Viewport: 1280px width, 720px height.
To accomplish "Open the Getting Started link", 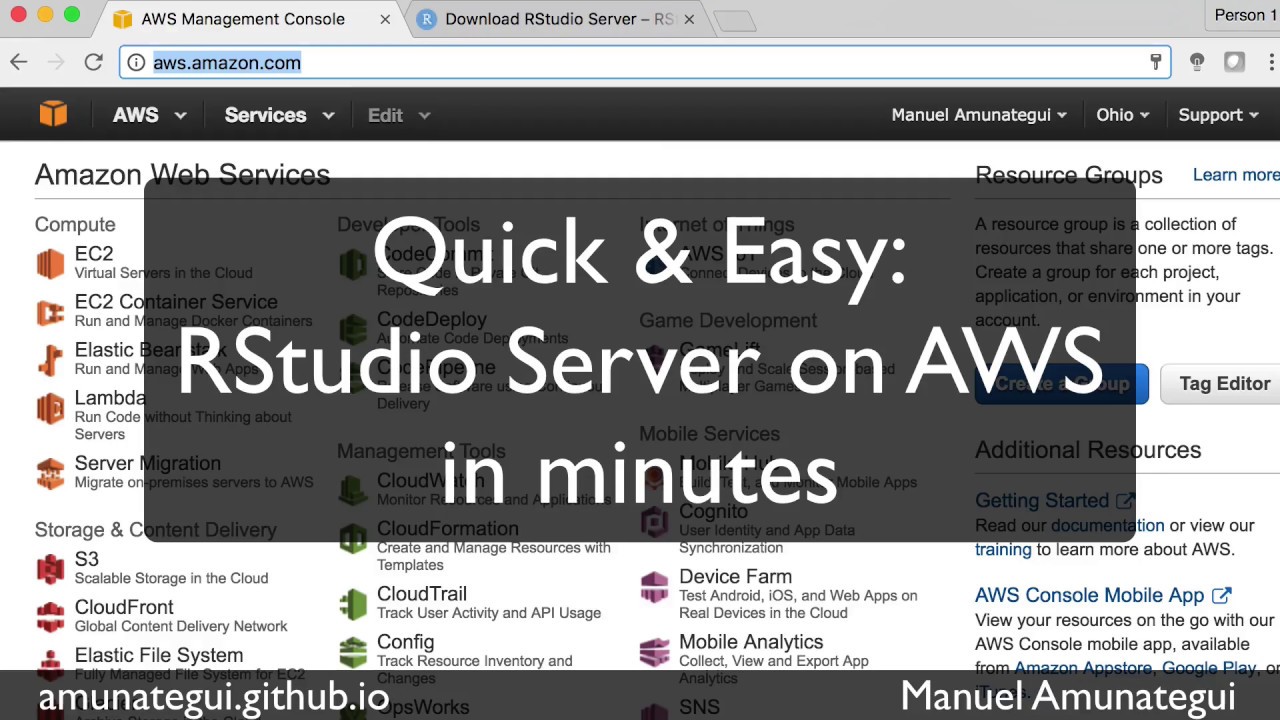I will tap(1042, 500).
